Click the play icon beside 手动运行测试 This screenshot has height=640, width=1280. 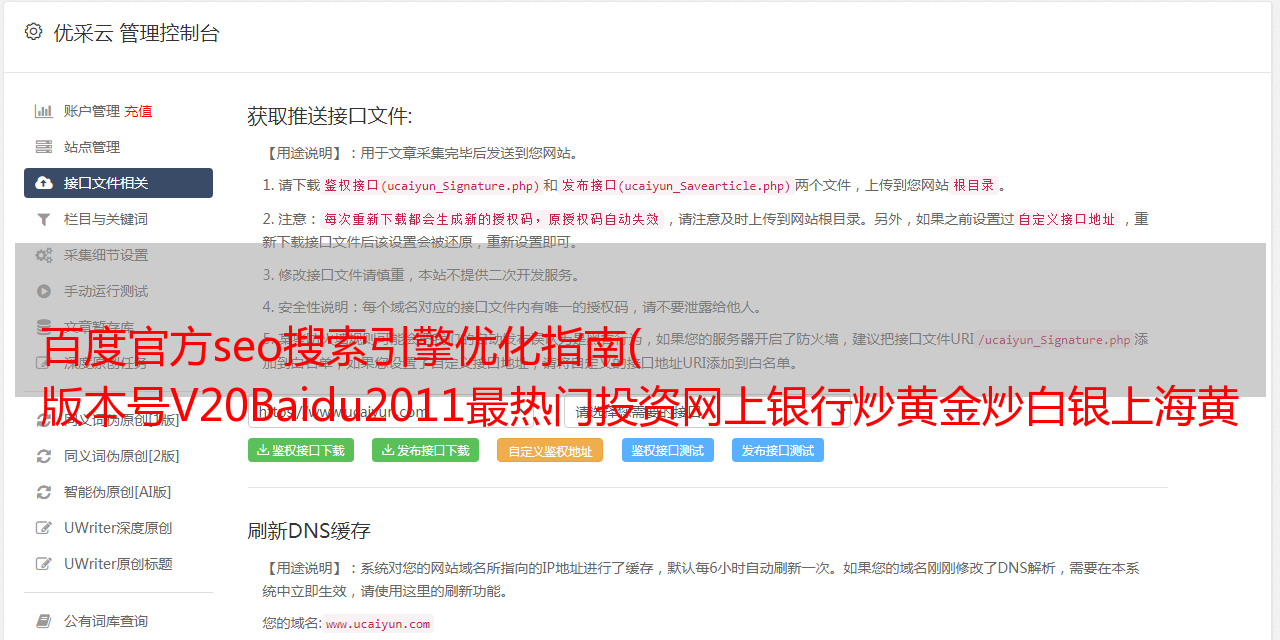[44, 291]
